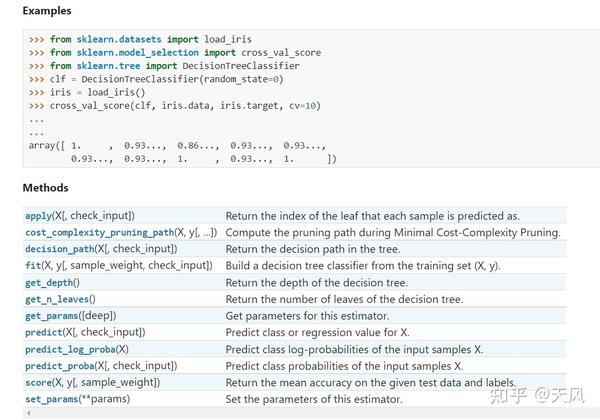600x420 pixels.
Task: Open the apply method link
Action: click(37, 215)
